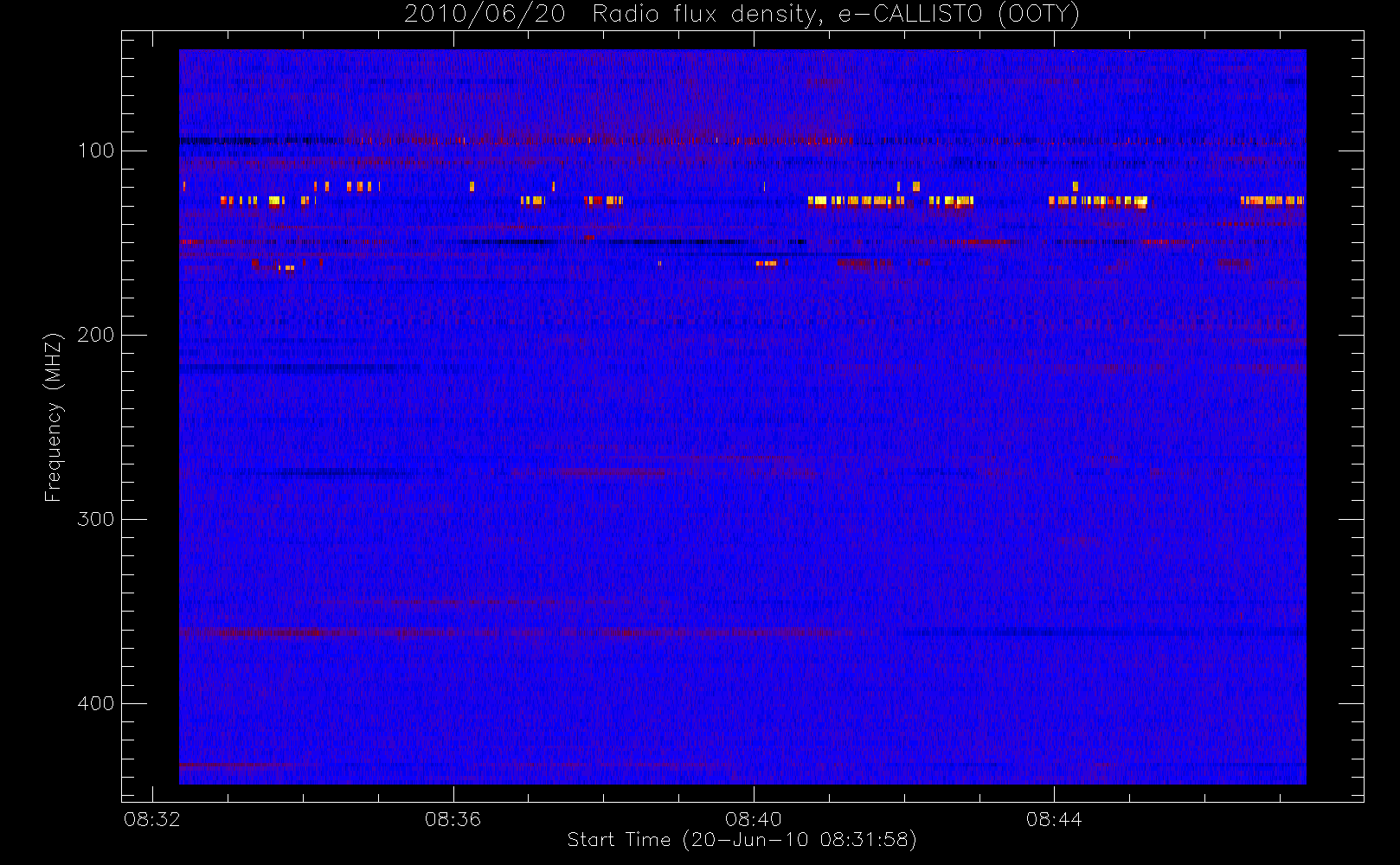Click the plot title text "2010/06/20 Radio flux density, e-CALLISTO (OOTY)"

pyautogui.click(x=742, y=15)
